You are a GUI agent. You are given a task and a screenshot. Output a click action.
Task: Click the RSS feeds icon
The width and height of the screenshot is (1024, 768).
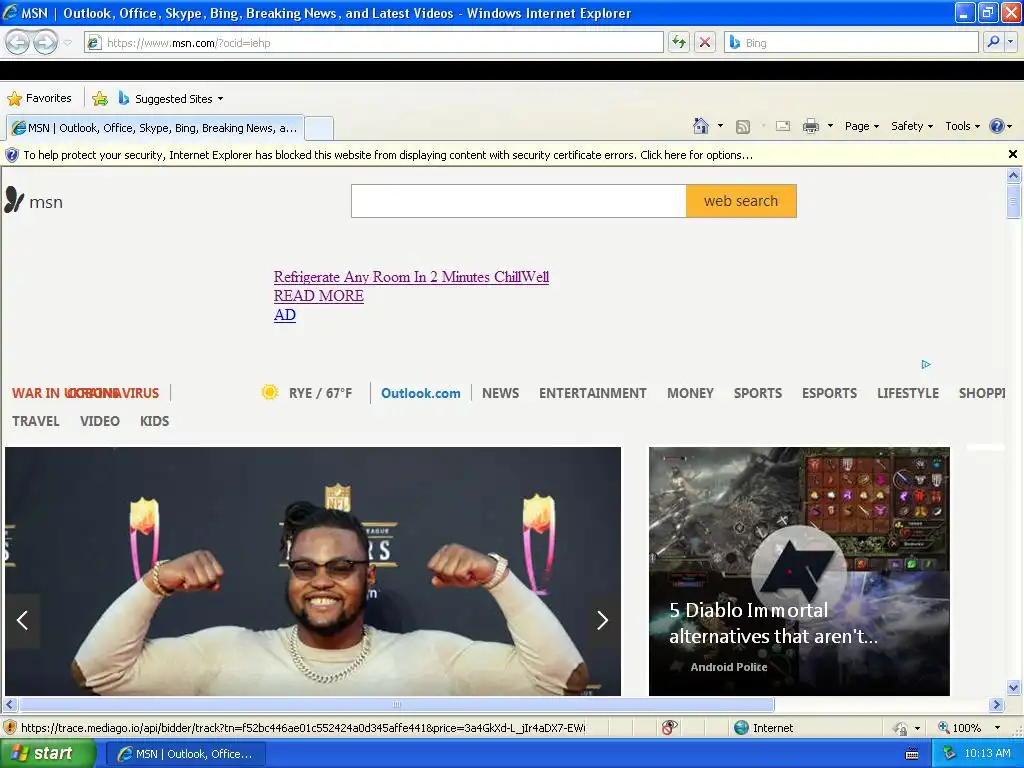click(743, 126)
